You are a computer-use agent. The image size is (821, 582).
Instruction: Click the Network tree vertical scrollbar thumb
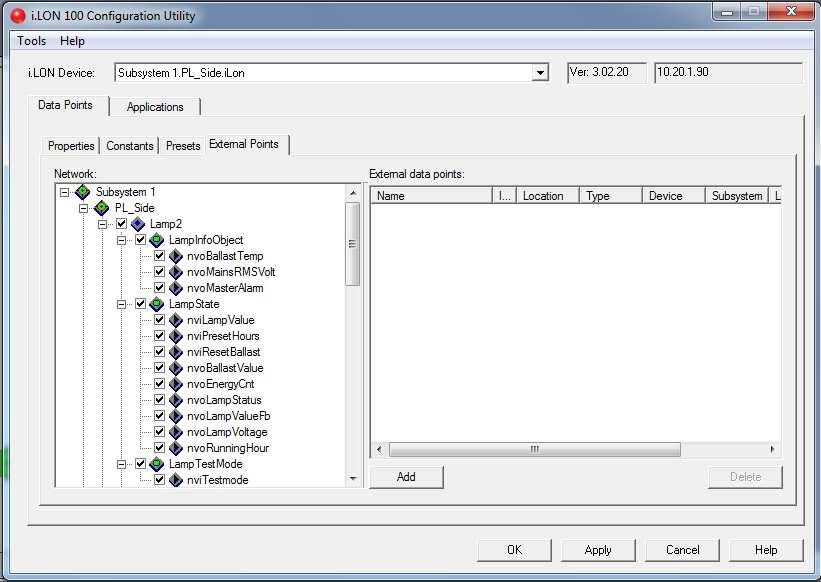pyautogui.click(x=353, y=244)
